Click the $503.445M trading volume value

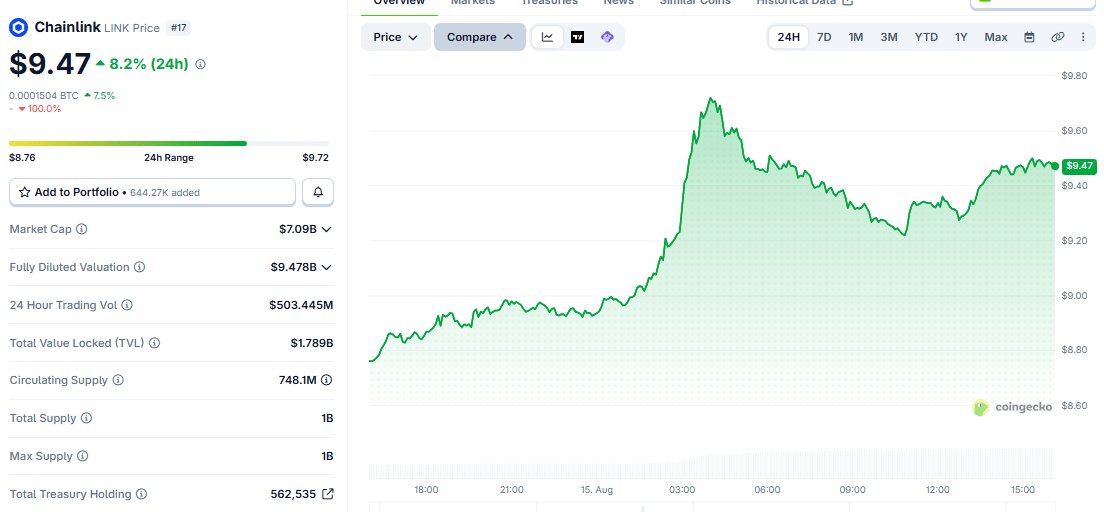(x=301, y=305)
